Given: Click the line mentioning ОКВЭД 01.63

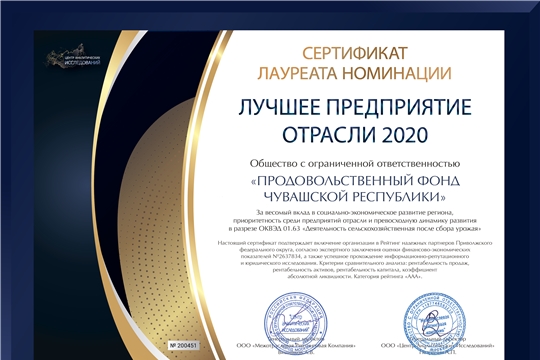Looking at the screenshot, I should (355, 228).
